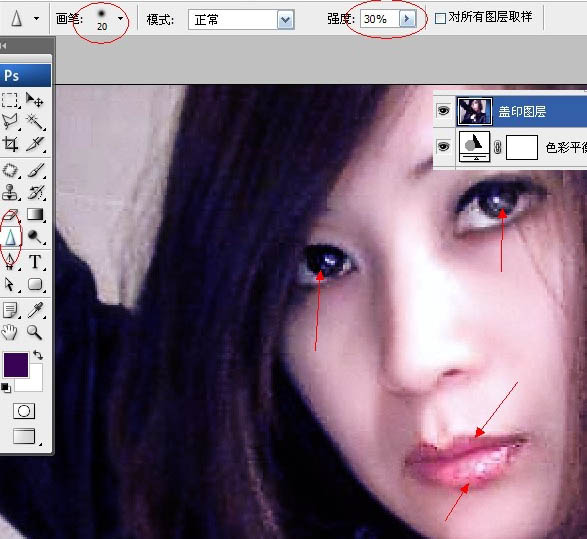Toggle Quick Mask mode
Viewport: 587px width, 539px height.
pyautogui.click(x=24, y=411)
